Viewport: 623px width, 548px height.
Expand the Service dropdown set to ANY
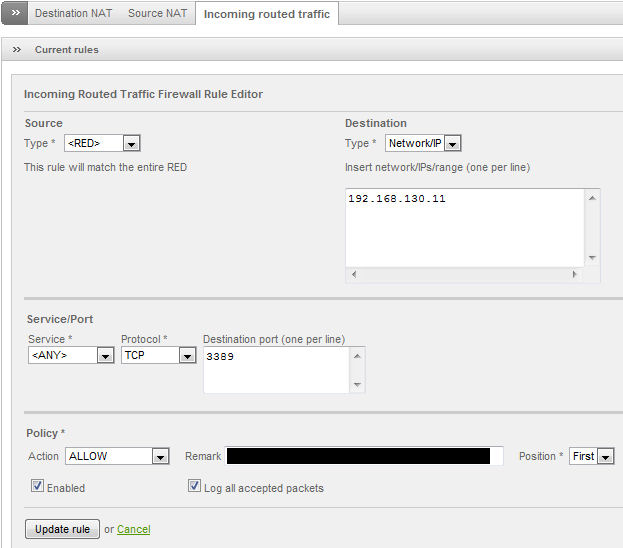71,355
